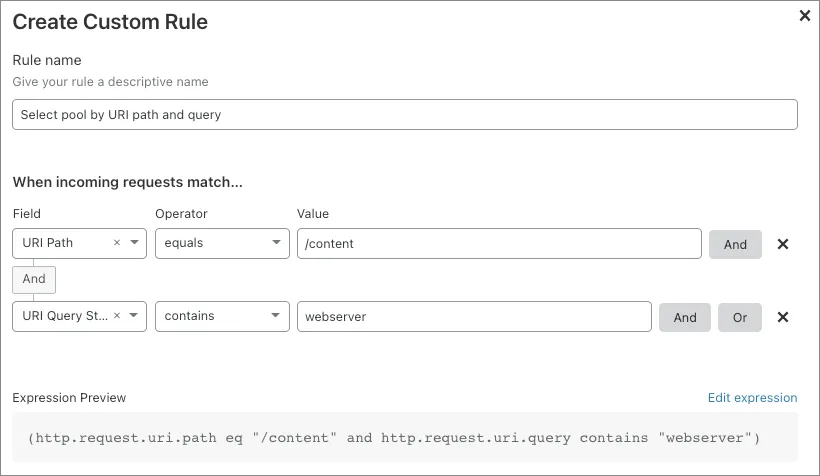
Task: Remove the URI Path condition row
Action: [783, 244]
